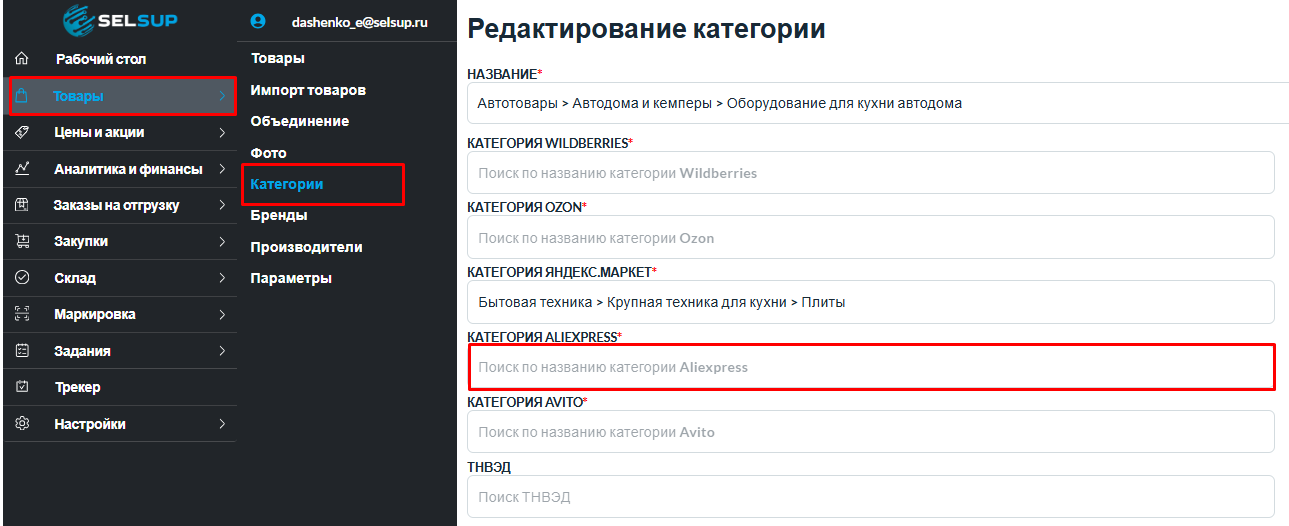This screenshot has height=526, width=1289.
Task: Click the Название category name field
Action: [x=878, y=103]
